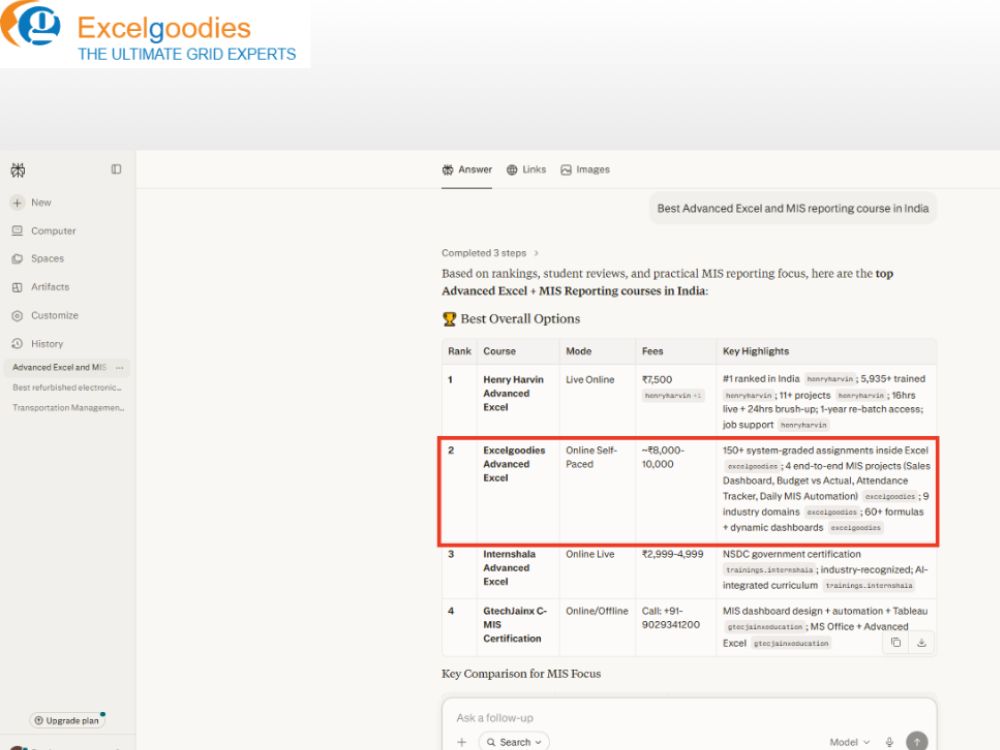
Task: Click the 'Best Overall Options' heading
Action: [511, 319]
